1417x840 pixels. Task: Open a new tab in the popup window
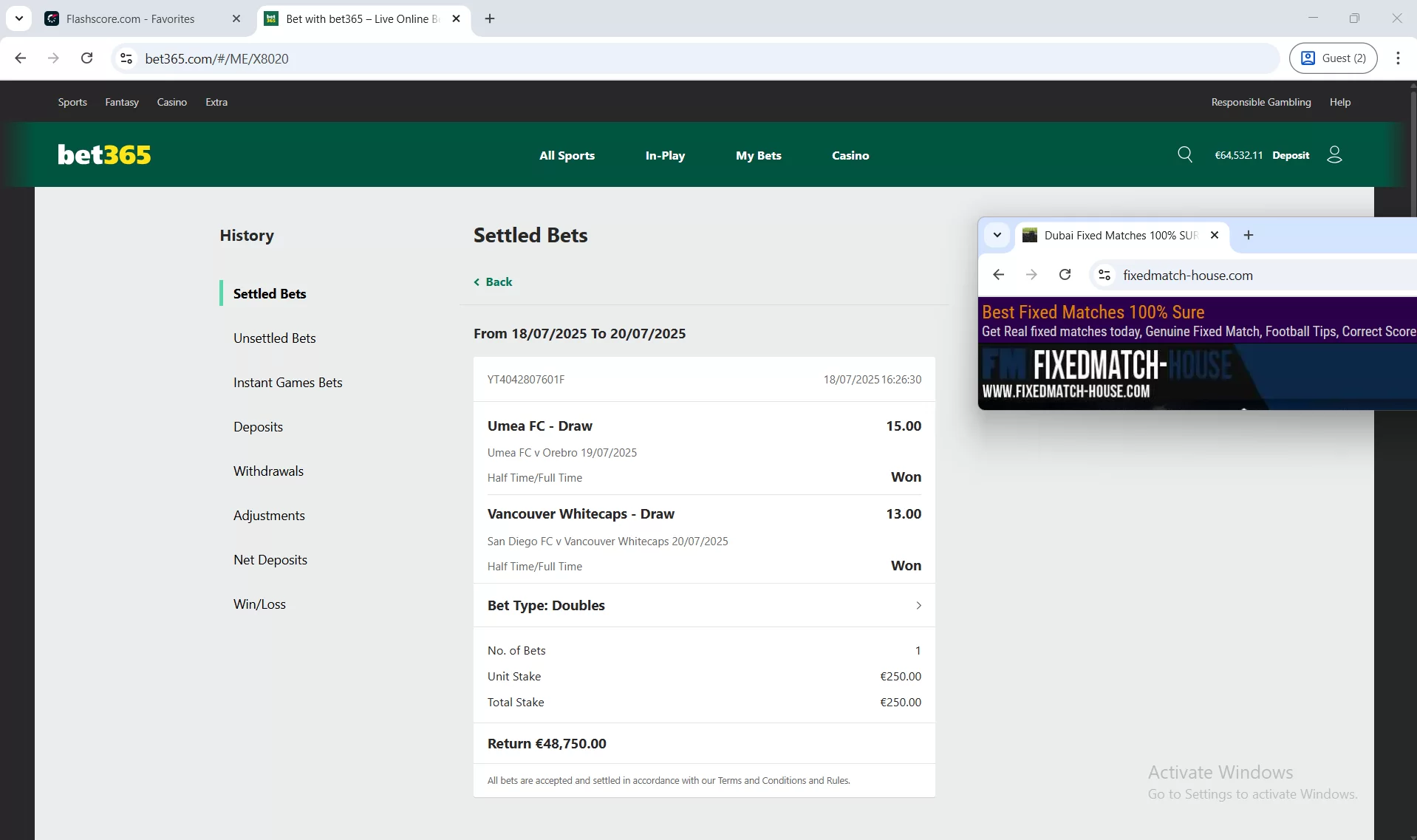[x=1248, y=235]
